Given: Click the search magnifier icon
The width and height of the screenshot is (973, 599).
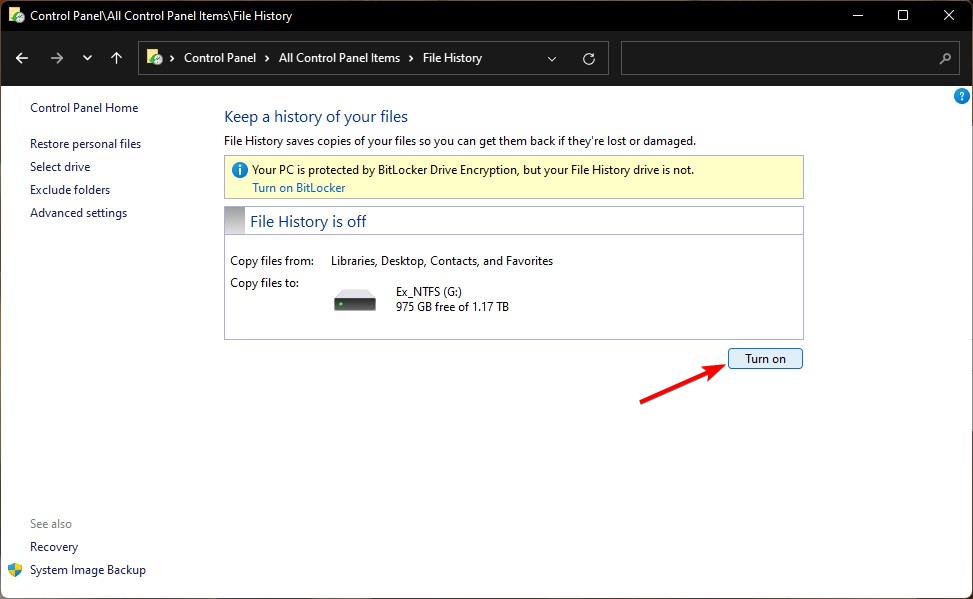Looking at the screenshot, I should tap(945, 58).
